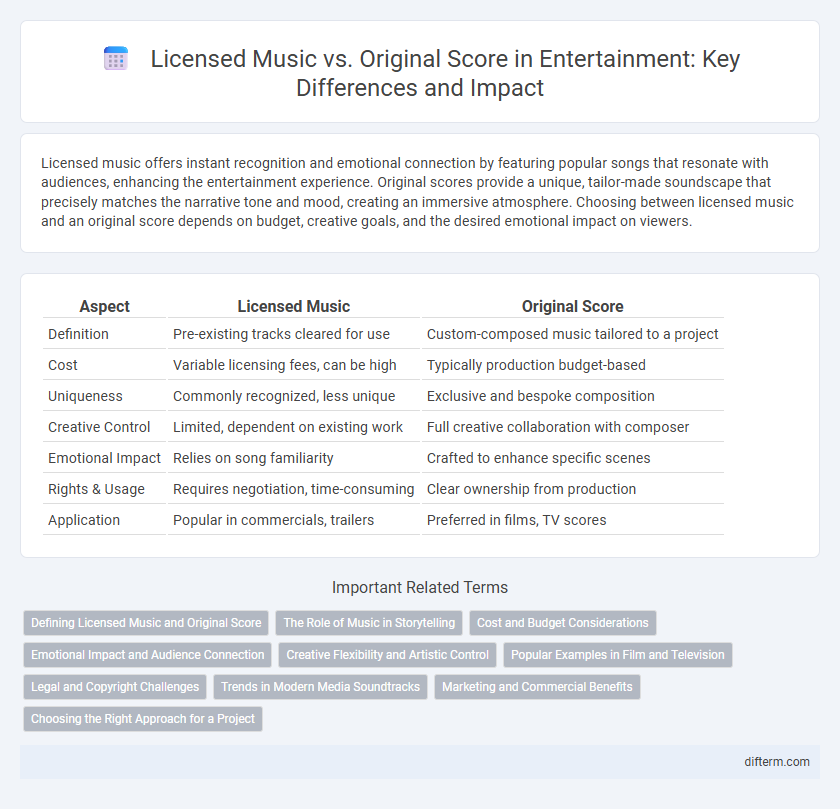Viewport: 840px width, 809px height.
Task: Select the 'Cost and Budget Considerations' tag
Action: click(562, 623)
